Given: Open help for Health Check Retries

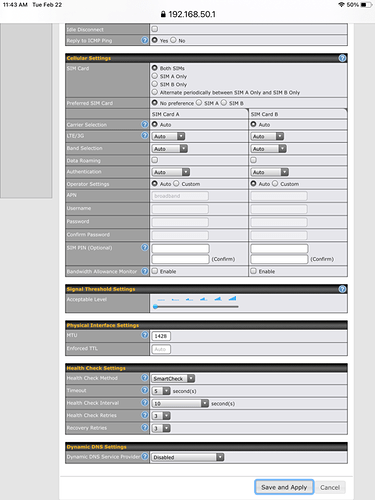Looking at the screenshot, I should [144, 415].
